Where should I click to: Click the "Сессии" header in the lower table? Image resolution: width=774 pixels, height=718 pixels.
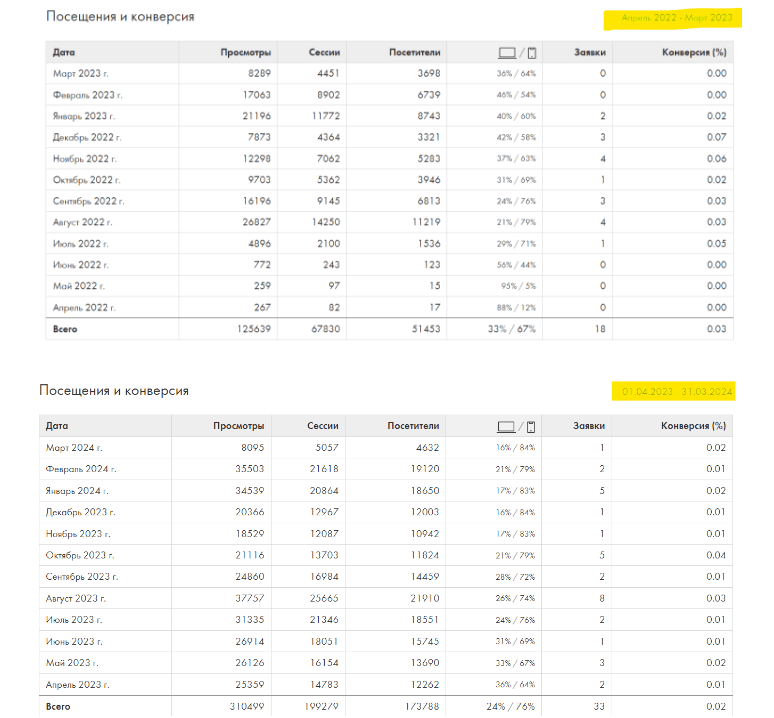(324, 426)
